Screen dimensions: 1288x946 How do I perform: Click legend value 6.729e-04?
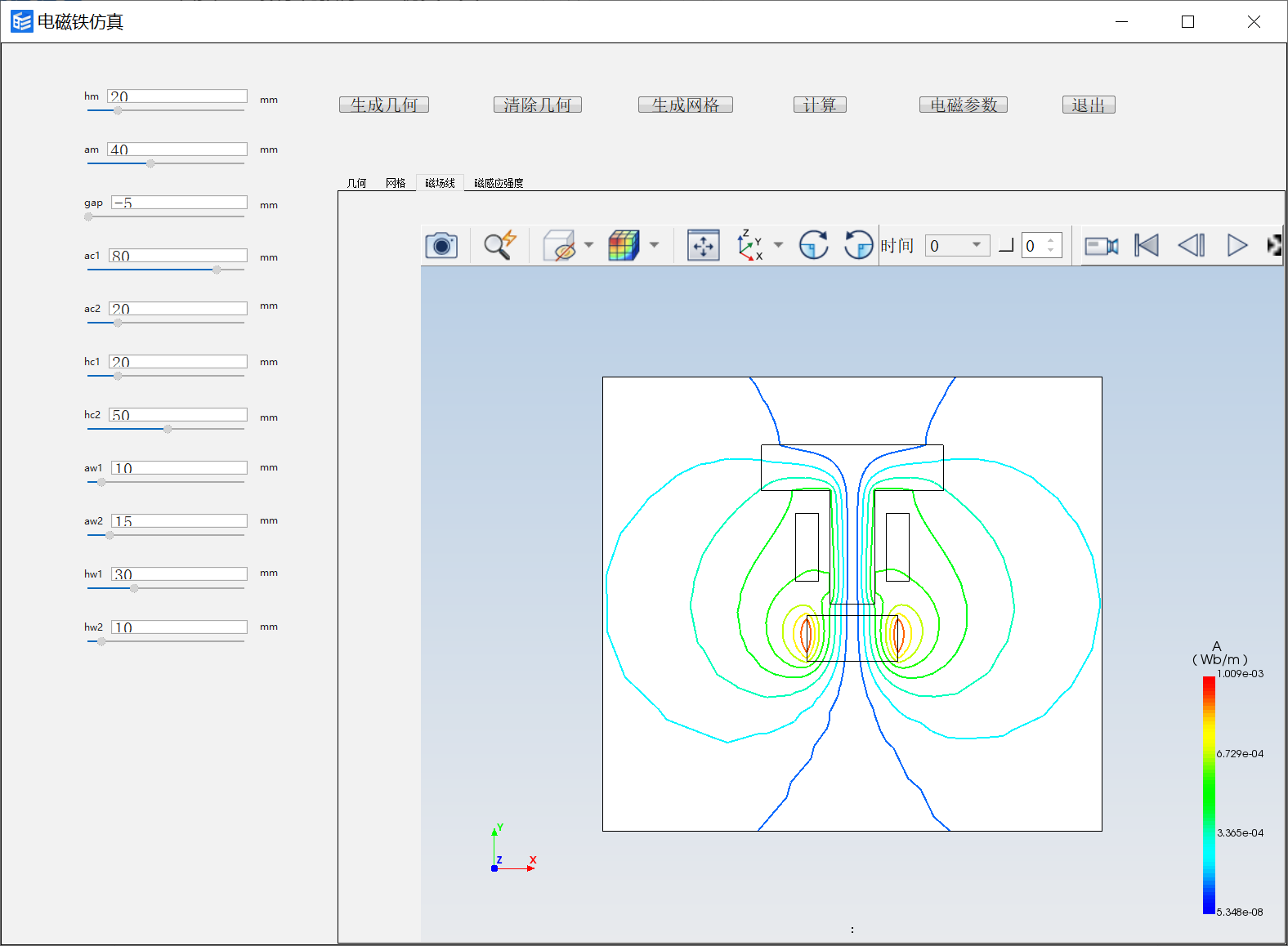click(1241, 754)
